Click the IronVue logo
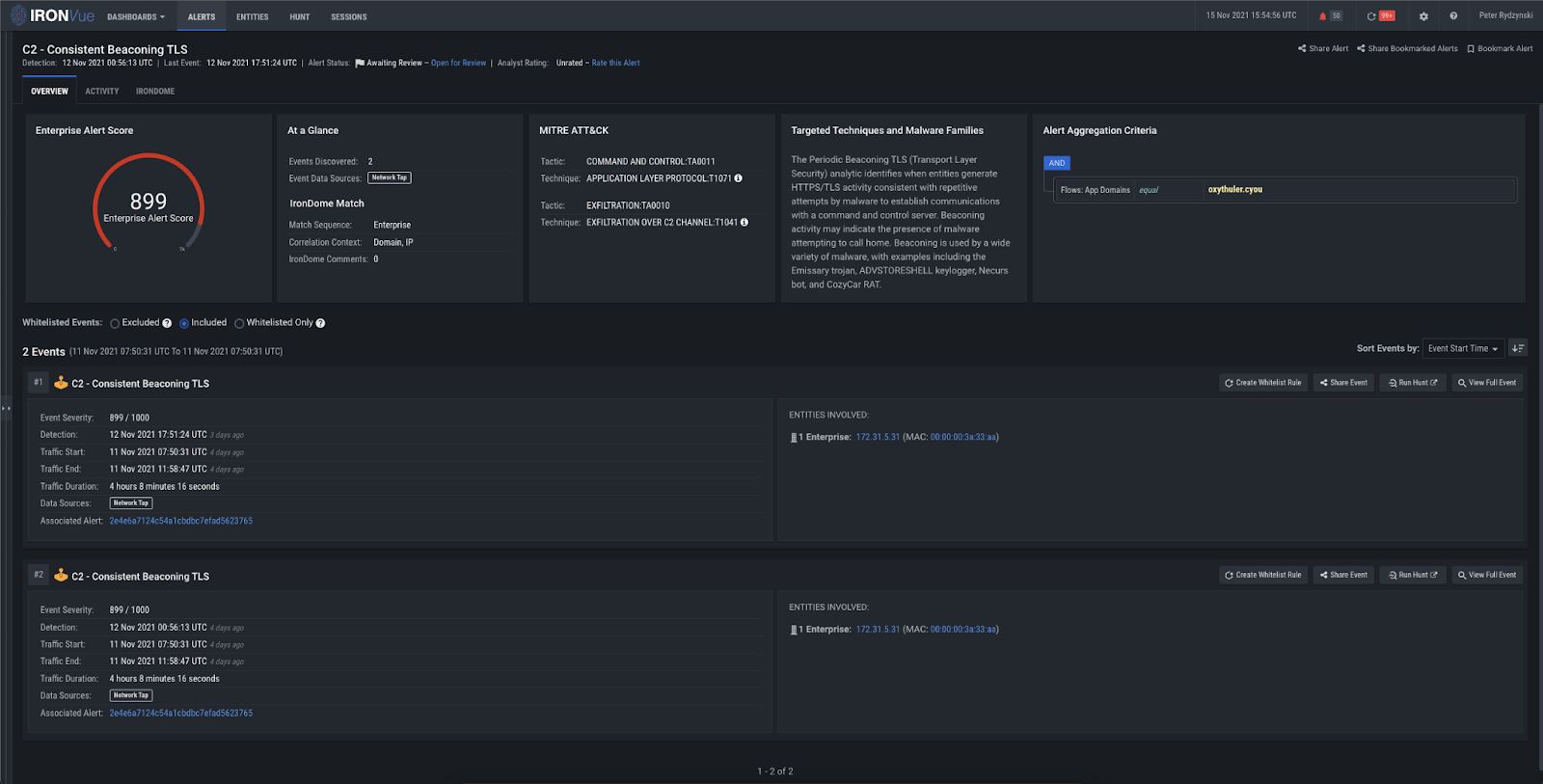Image resolution: width=1543 pixels, height=784 pixels. click(x=53, y=15)
